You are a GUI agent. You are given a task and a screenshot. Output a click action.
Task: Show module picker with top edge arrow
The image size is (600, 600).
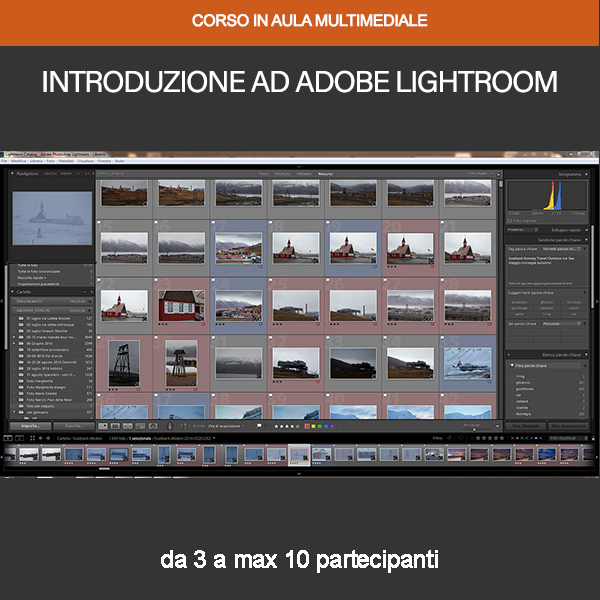pos(299,167)
